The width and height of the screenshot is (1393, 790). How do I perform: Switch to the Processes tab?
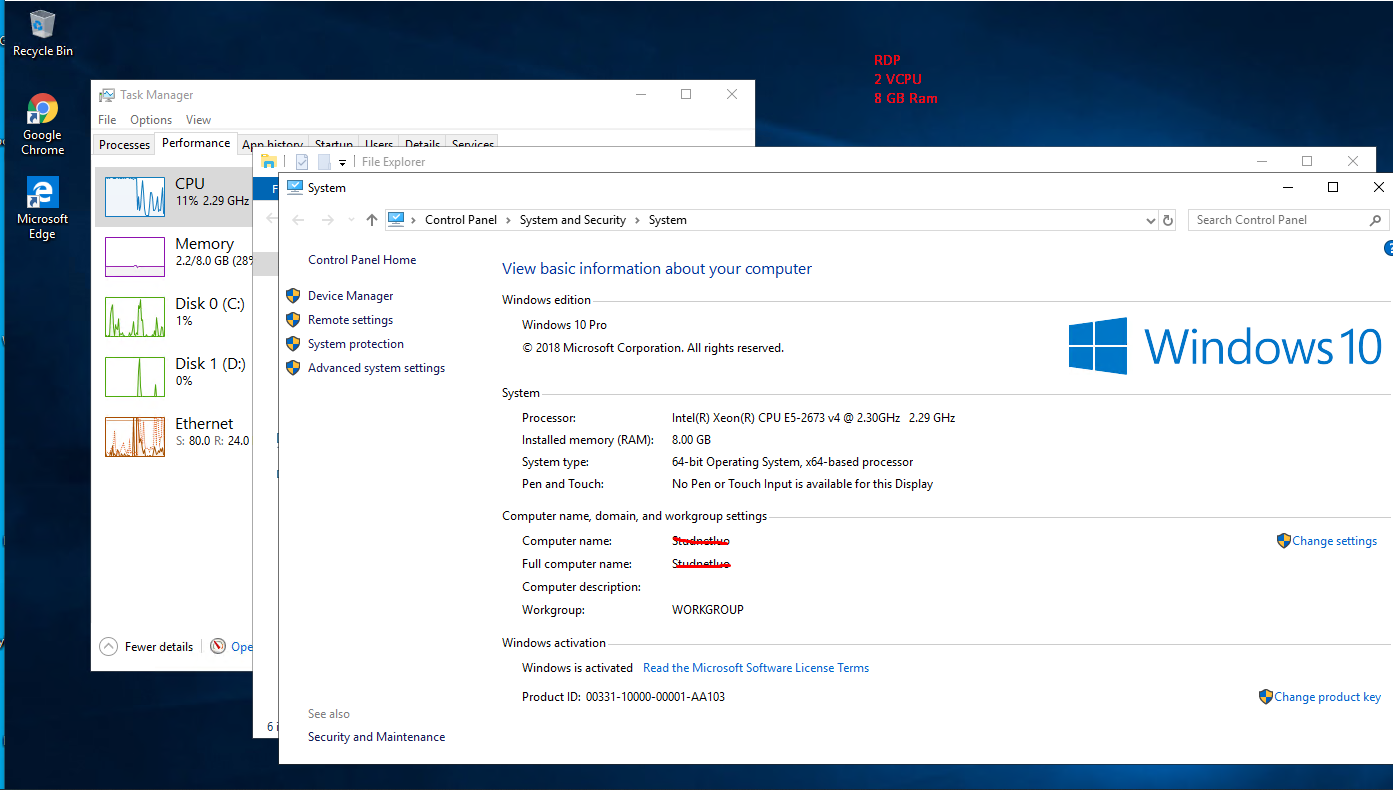123,144
